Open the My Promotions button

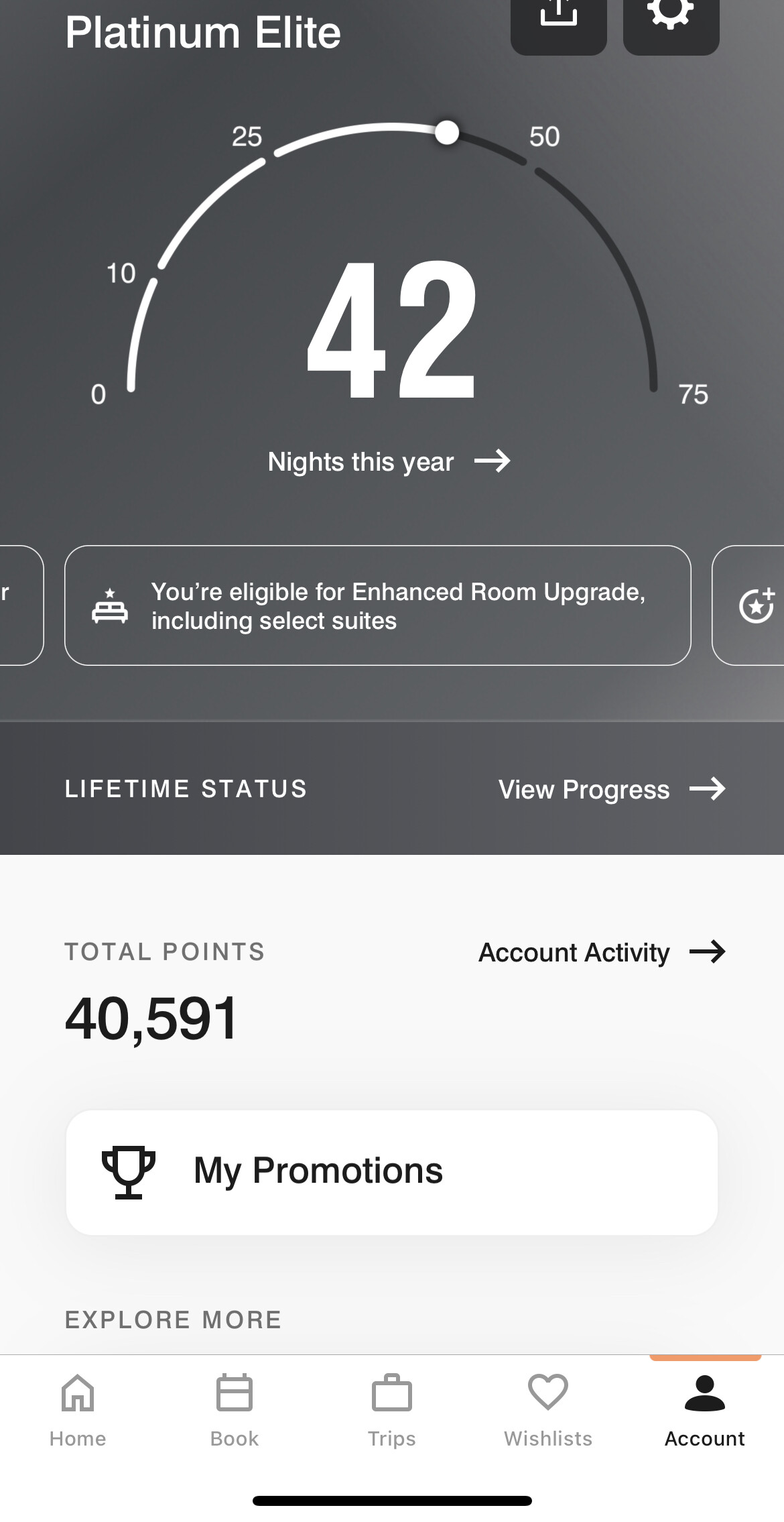[x=391, y=1172]
